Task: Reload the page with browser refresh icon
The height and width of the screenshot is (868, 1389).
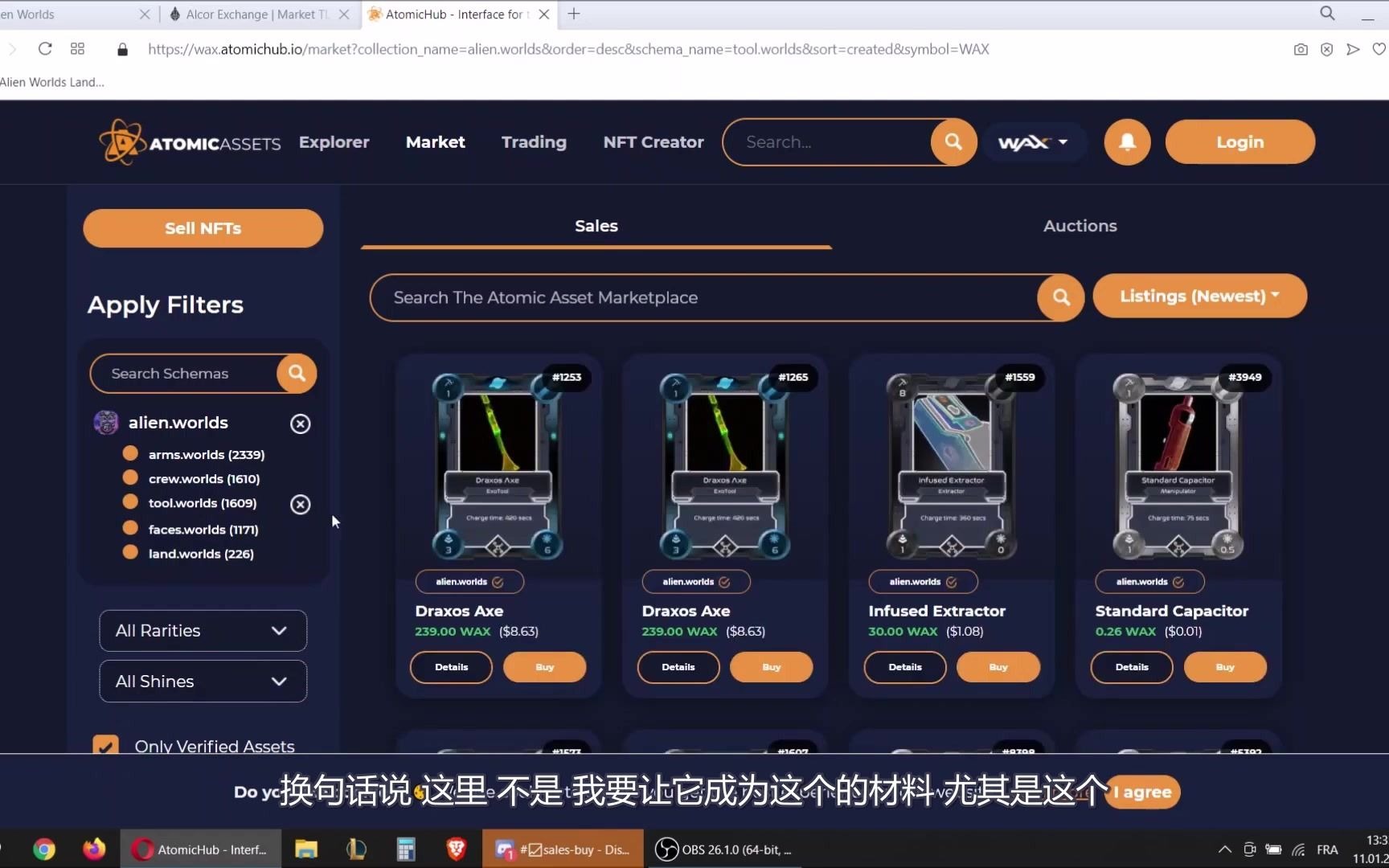Action: tap(45, 49)
